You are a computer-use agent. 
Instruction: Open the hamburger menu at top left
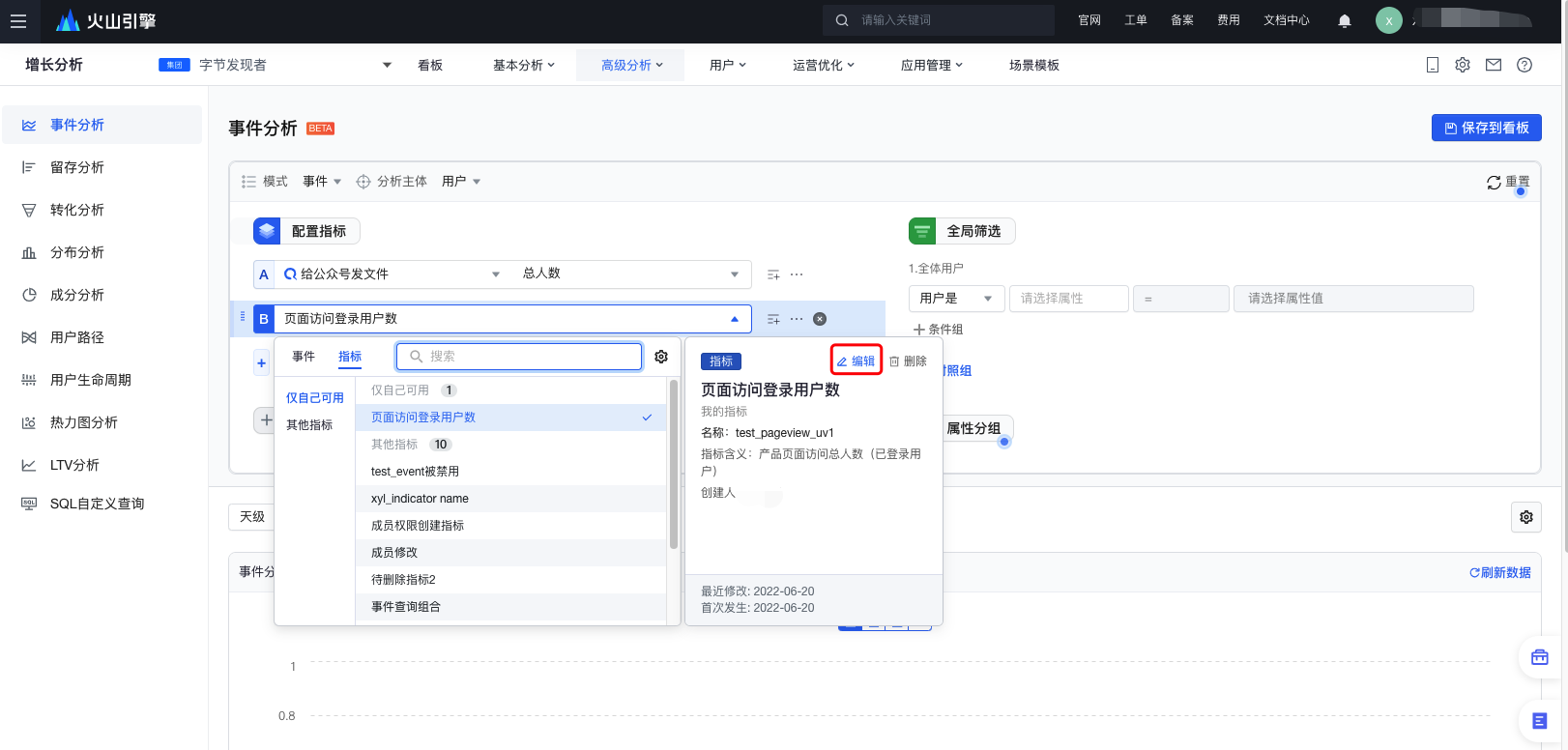(18, 20)
